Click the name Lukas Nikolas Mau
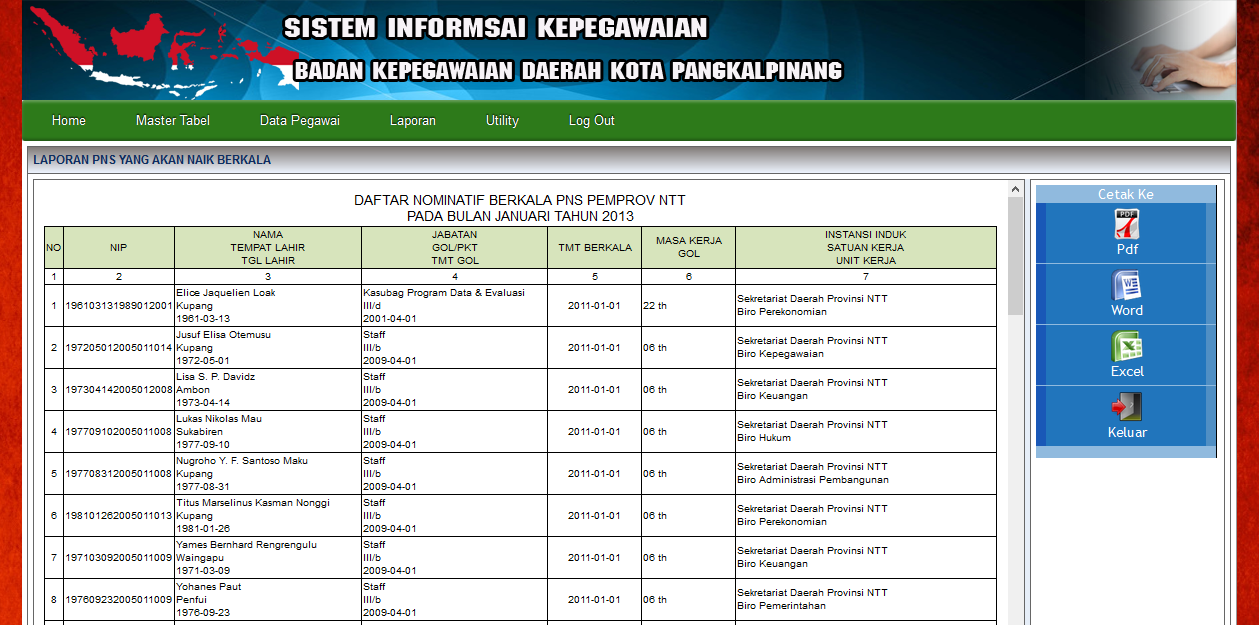 219,419
